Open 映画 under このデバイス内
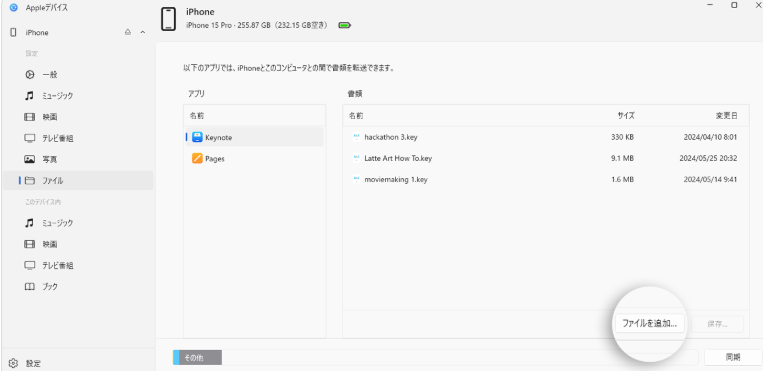Screen dimensions: 763x371 (78, 244)
